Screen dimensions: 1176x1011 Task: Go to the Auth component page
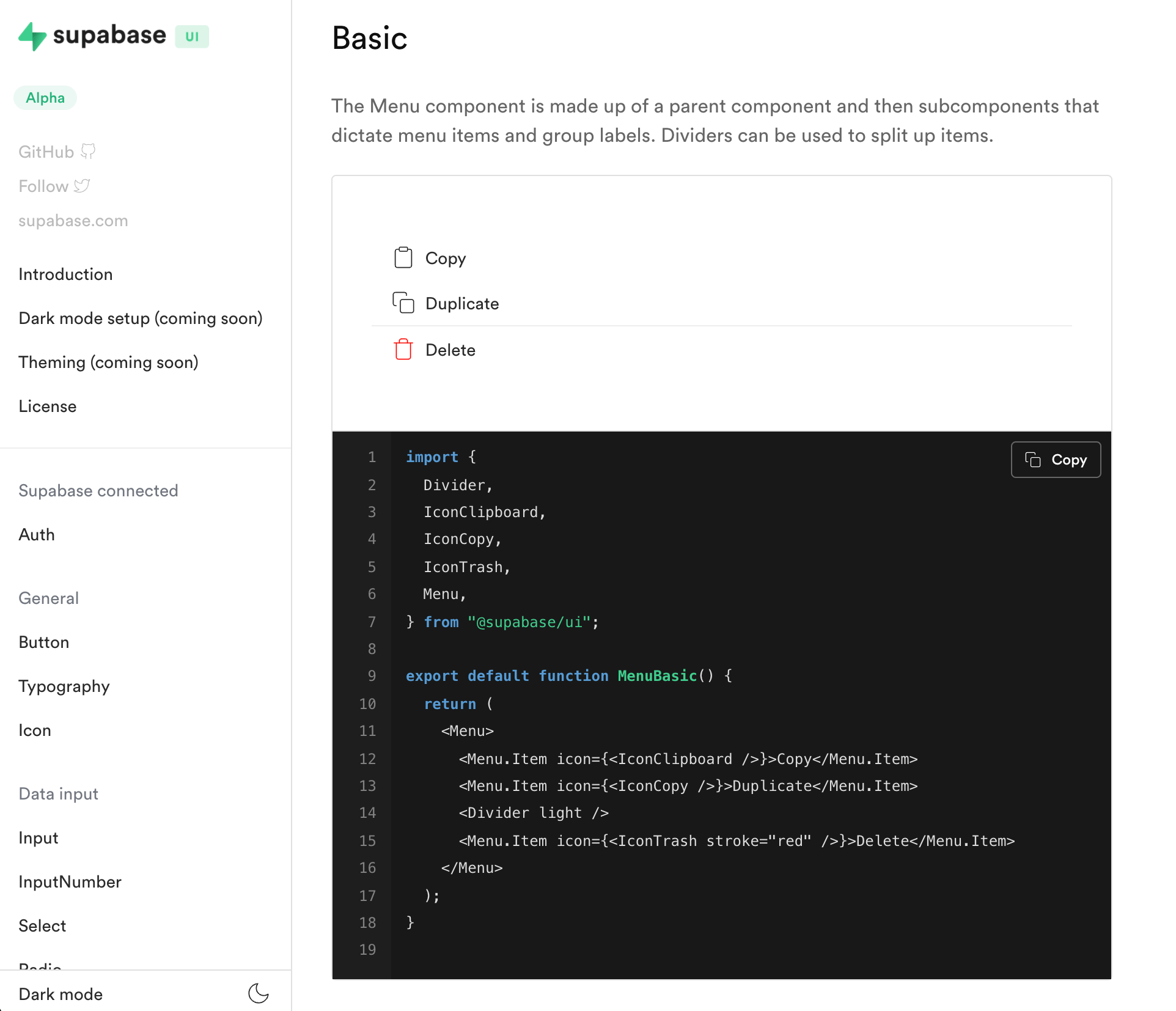coord(37,535)
